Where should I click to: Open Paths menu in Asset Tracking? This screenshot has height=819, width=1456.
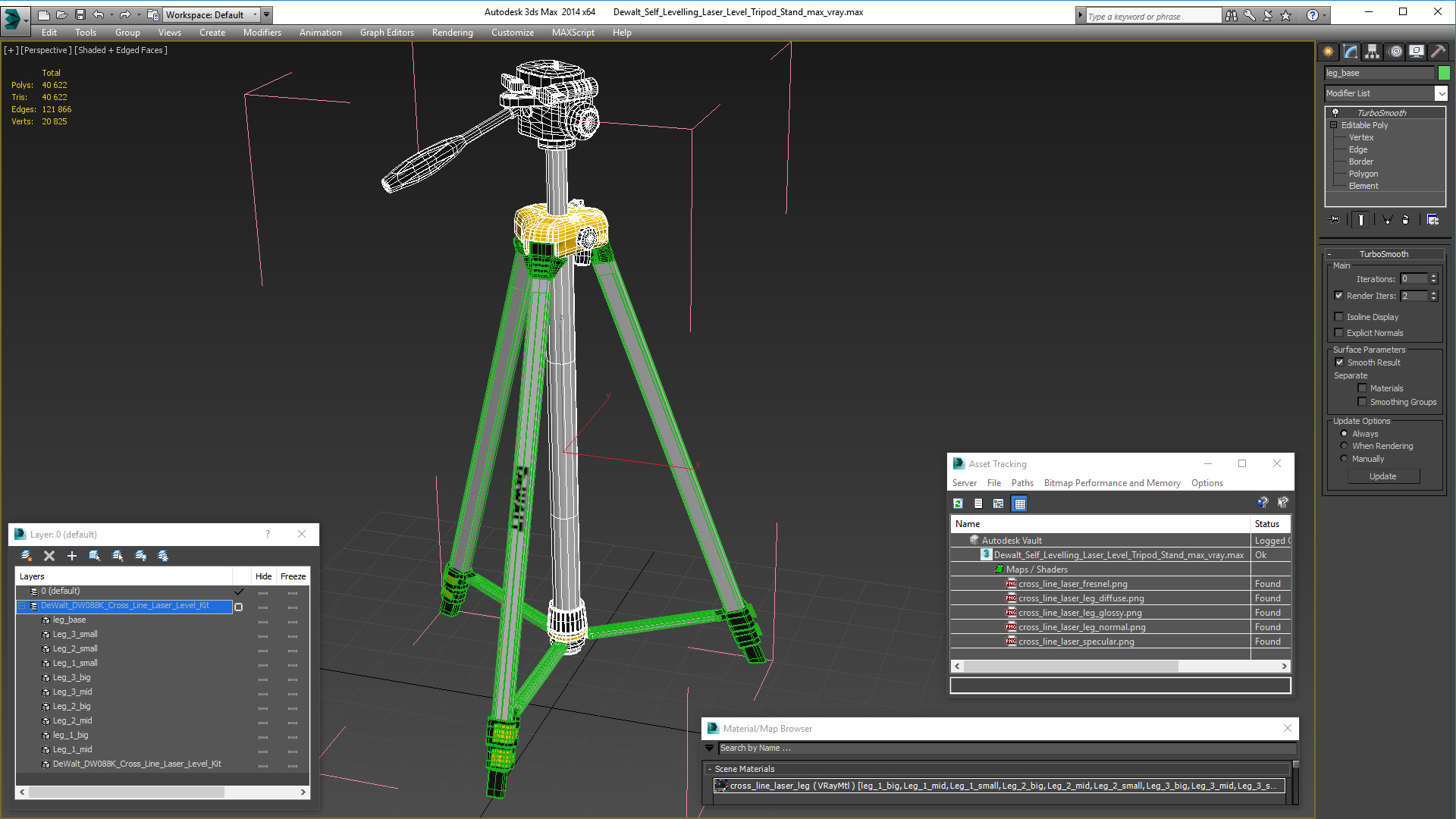1022,483
